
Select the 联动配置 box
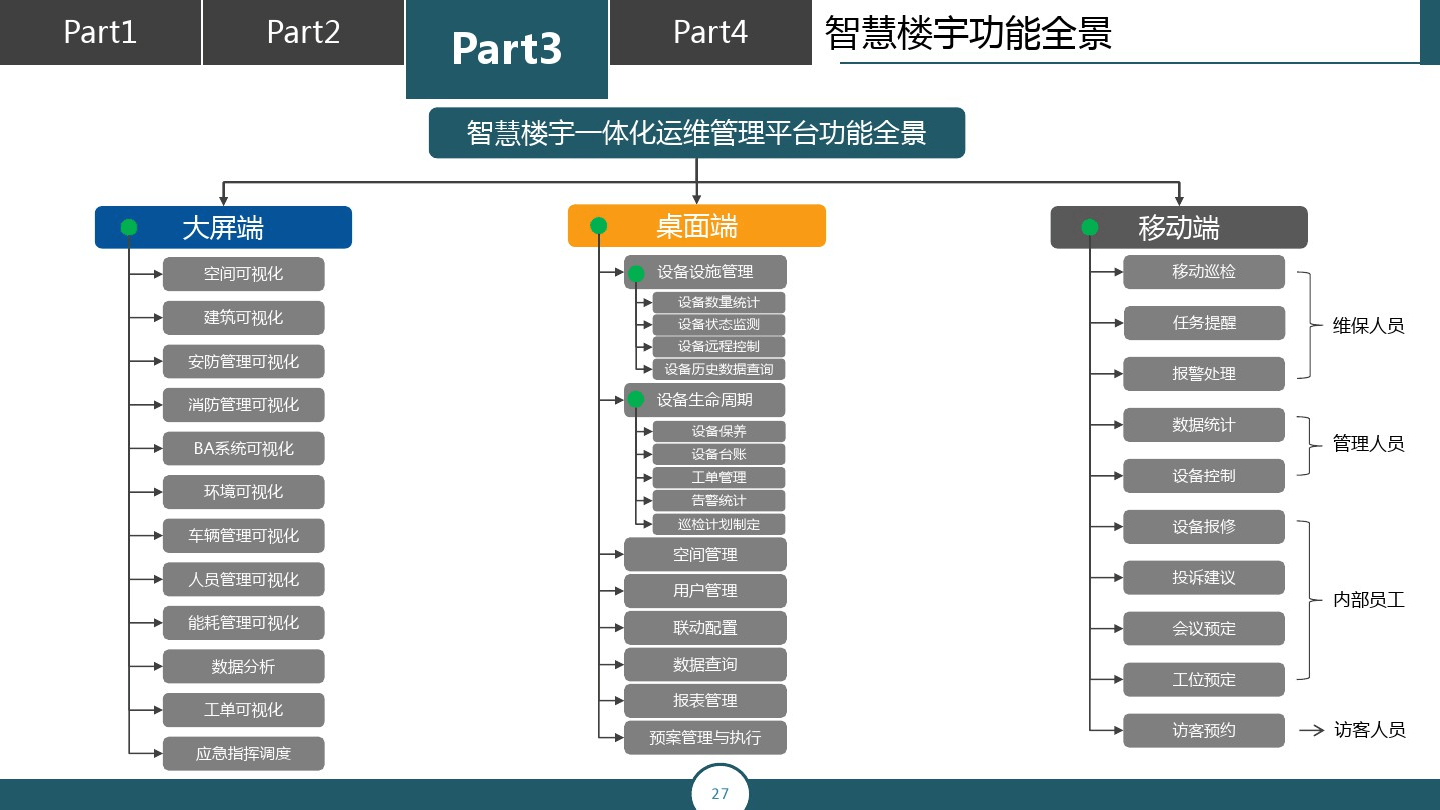pyautogui.click(x=705, y=628)
